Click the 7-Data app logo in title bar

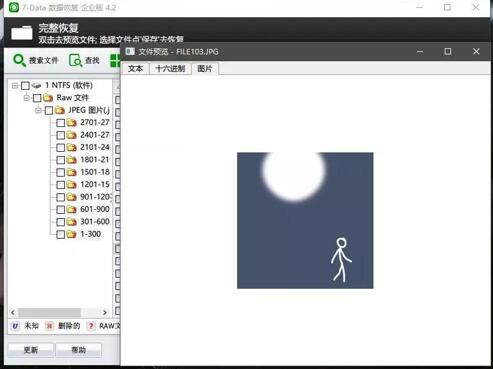pos(14,7)
